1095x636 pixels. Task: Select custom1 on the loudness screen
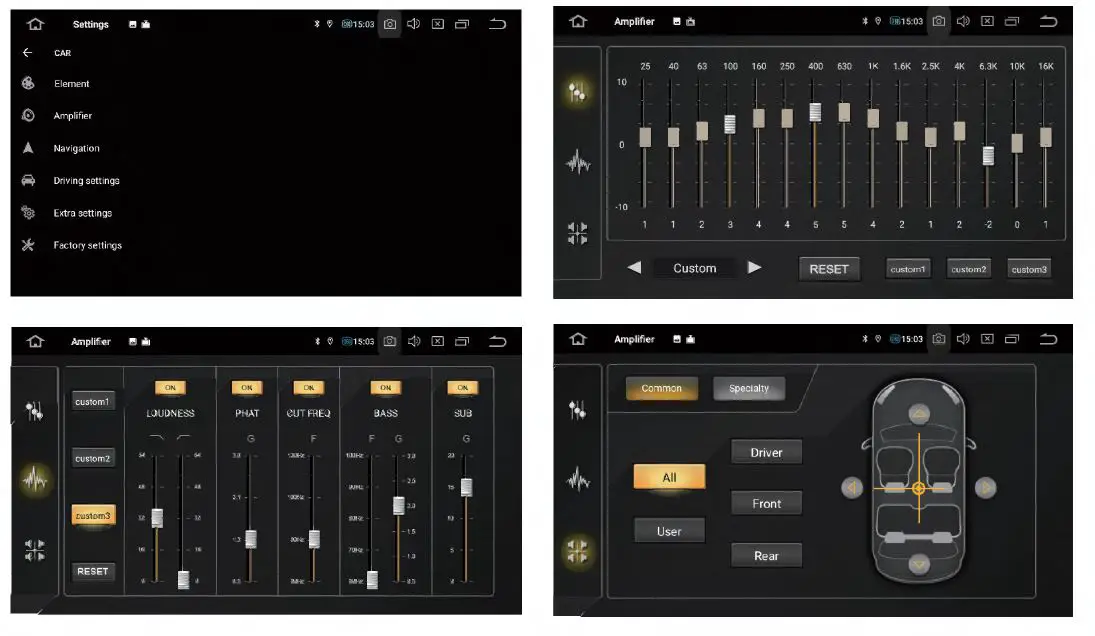(92, 402)
